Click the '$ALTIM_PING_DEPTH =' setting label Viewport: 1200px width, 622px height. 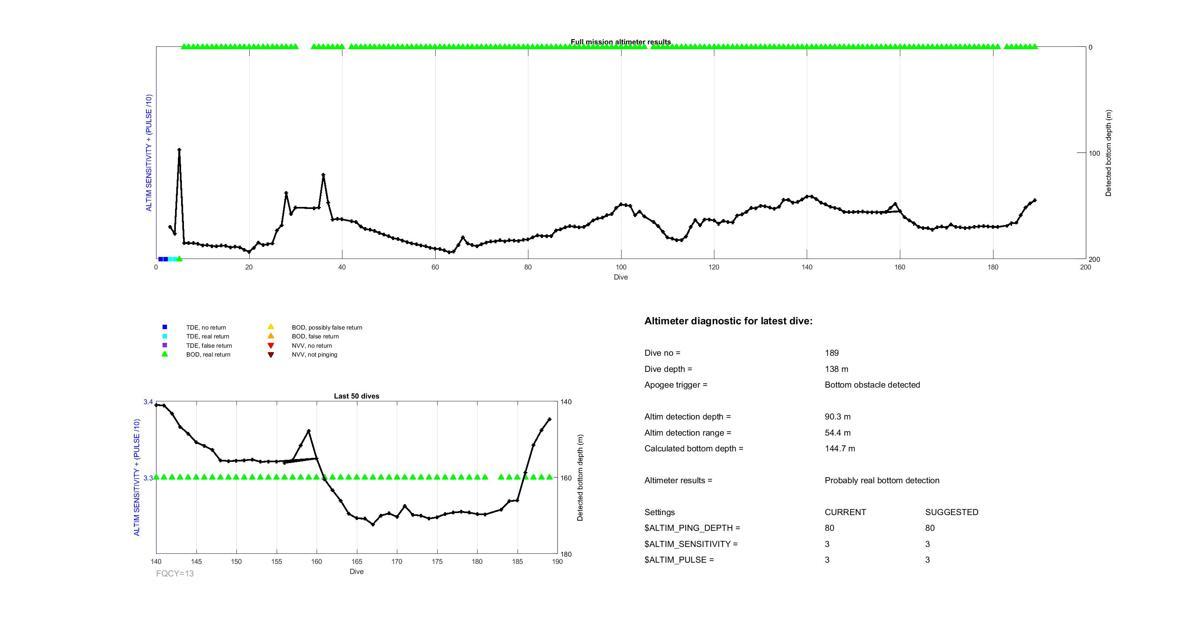(x=692, y=528)
